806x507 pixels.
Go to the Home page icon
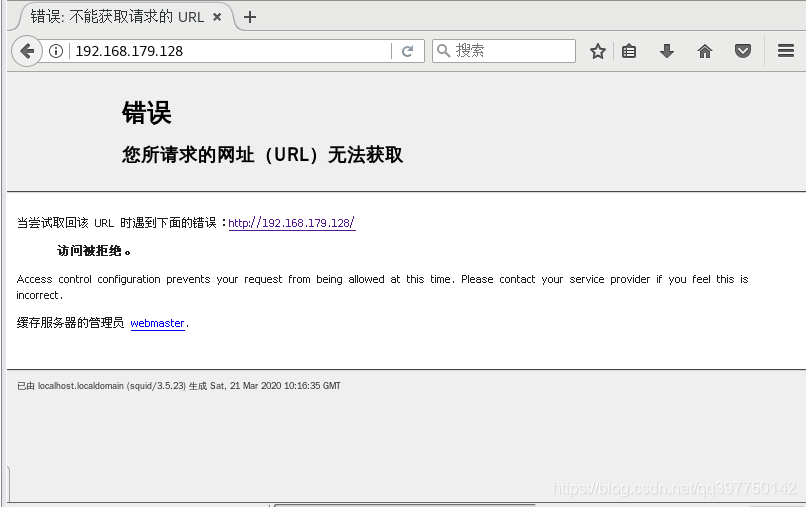[x=705, y=51]
